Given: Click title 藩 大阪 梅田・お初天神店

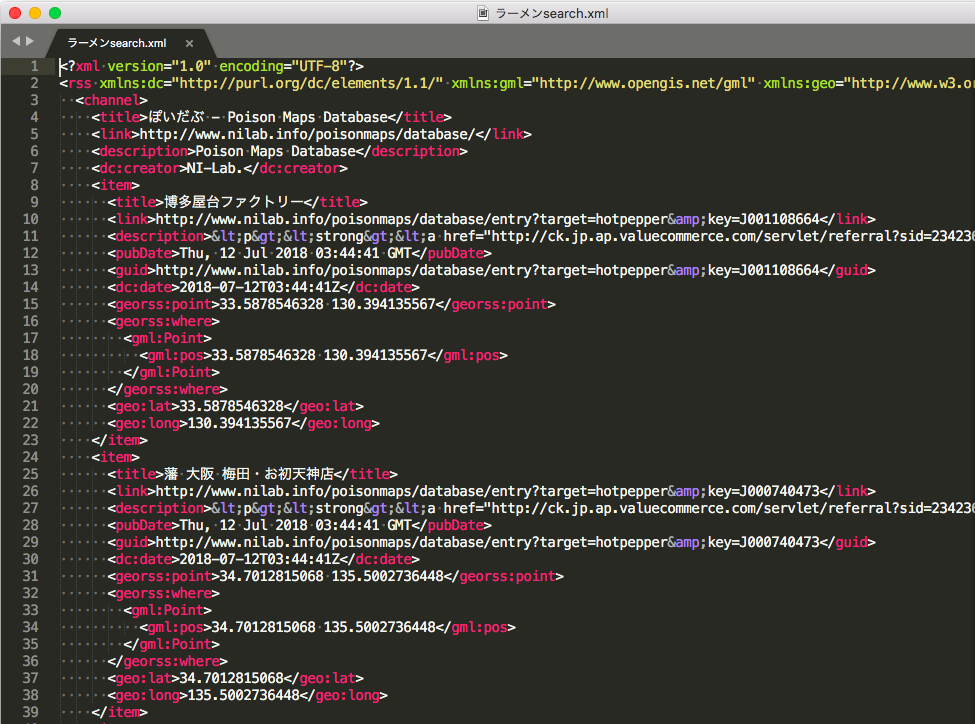Looking at the screenshot, I should [249, 474].
